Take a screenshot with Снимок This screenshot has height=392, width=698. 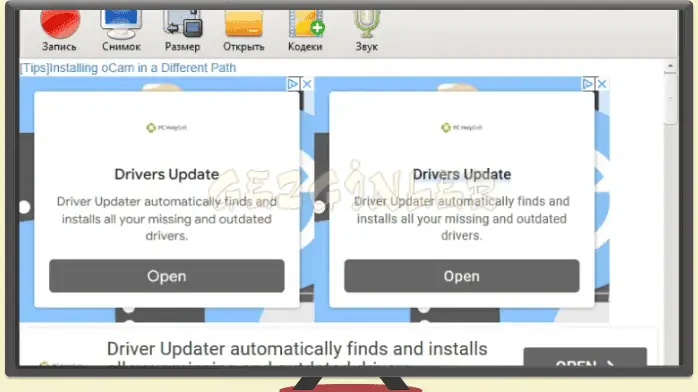[x=121, y=31]
